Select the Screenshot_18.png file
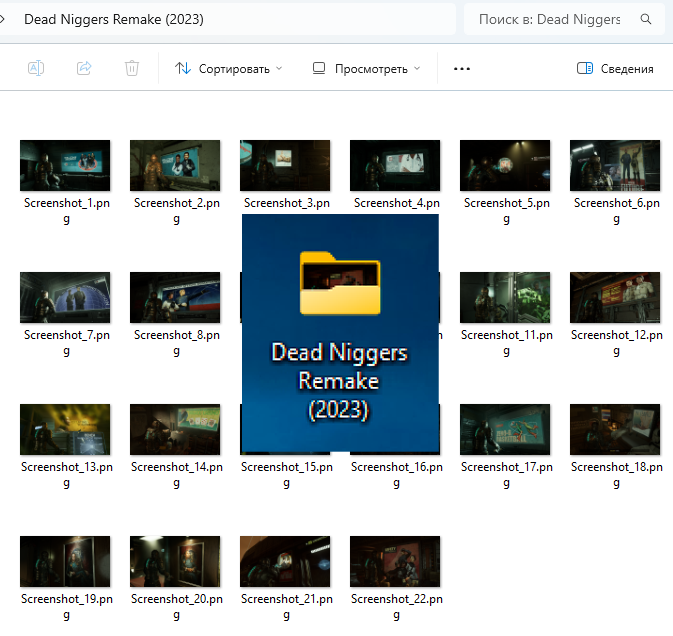Screen dimensions: 673x636 [x=615, y=430]
